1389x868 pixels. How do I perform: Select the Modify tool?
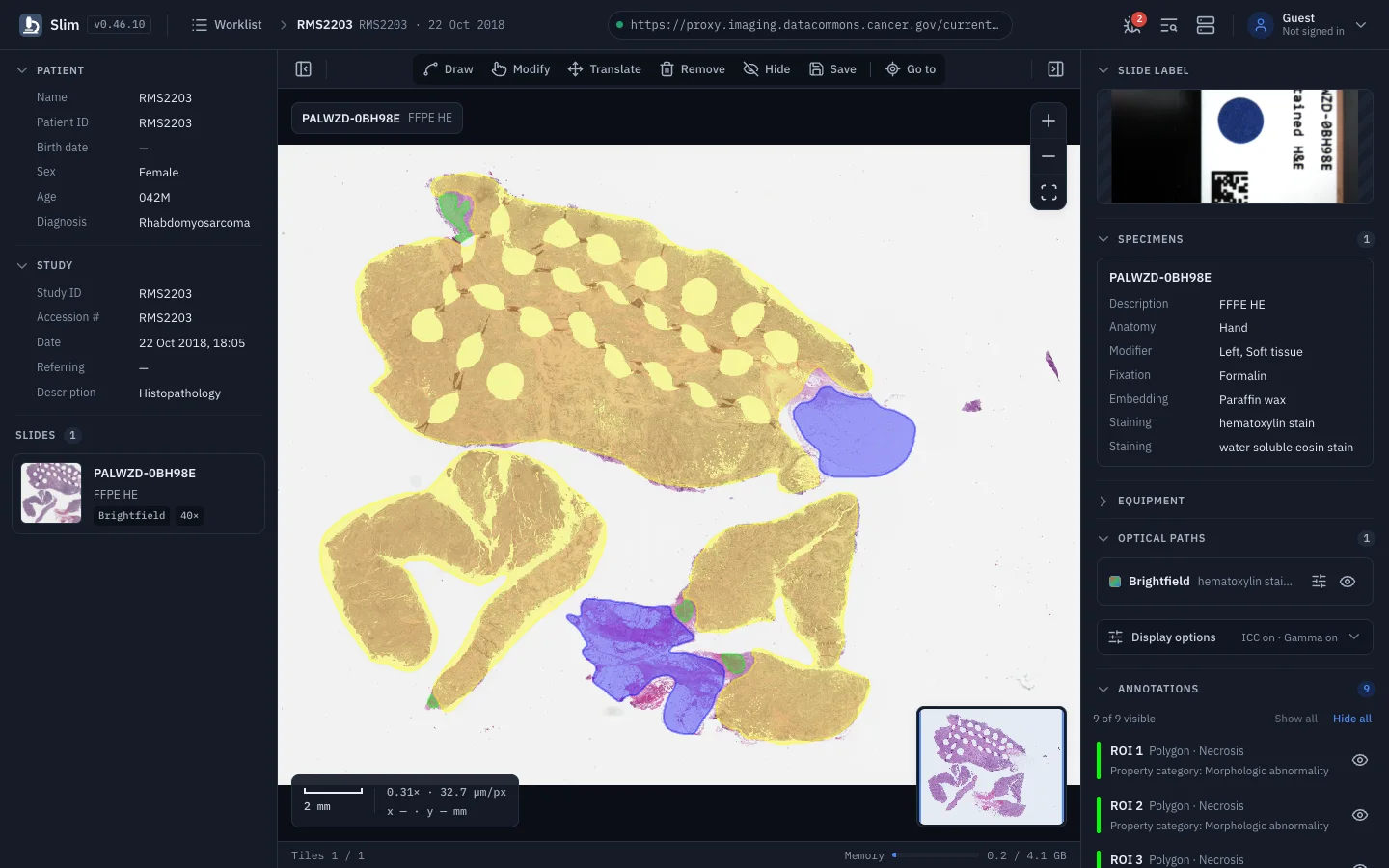pyautogui.click(x=521, y=69)
